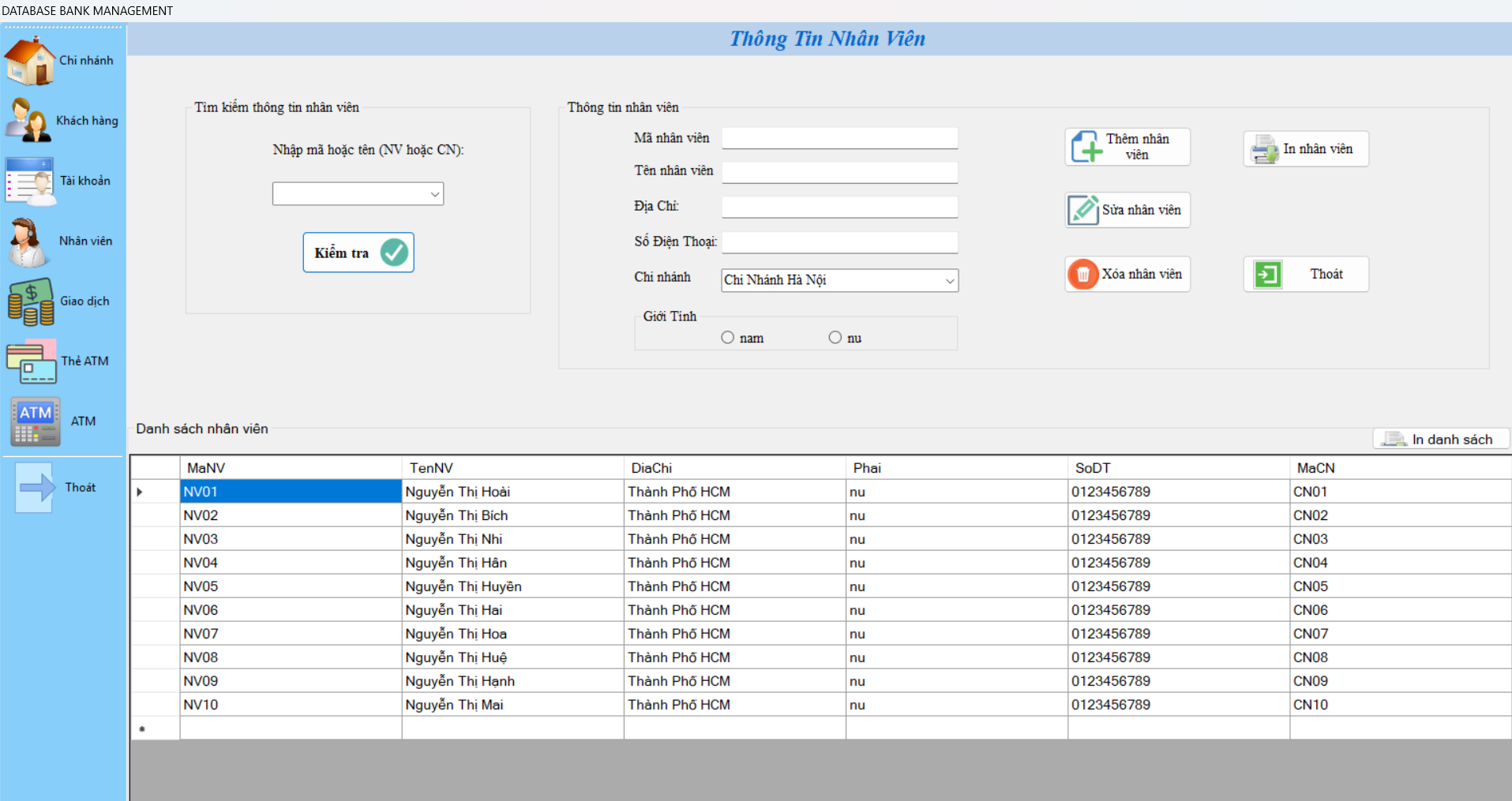This screenshot has width=1512, height=801.
Task: Open Khách hàng customers icon
Action: click(28, 121)
